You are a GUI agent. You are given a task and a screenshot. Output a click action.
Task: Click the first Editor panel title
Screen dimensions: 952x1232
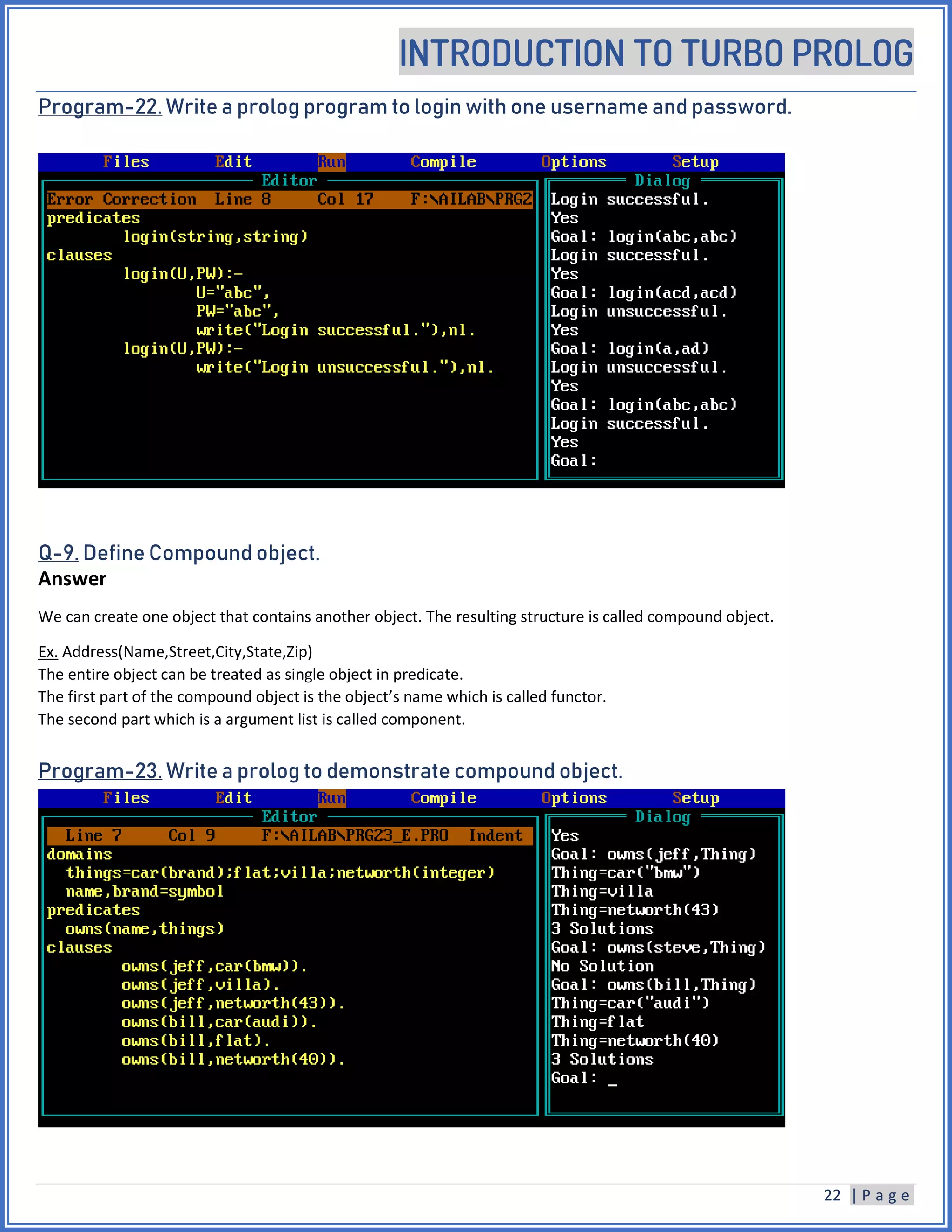289,180
